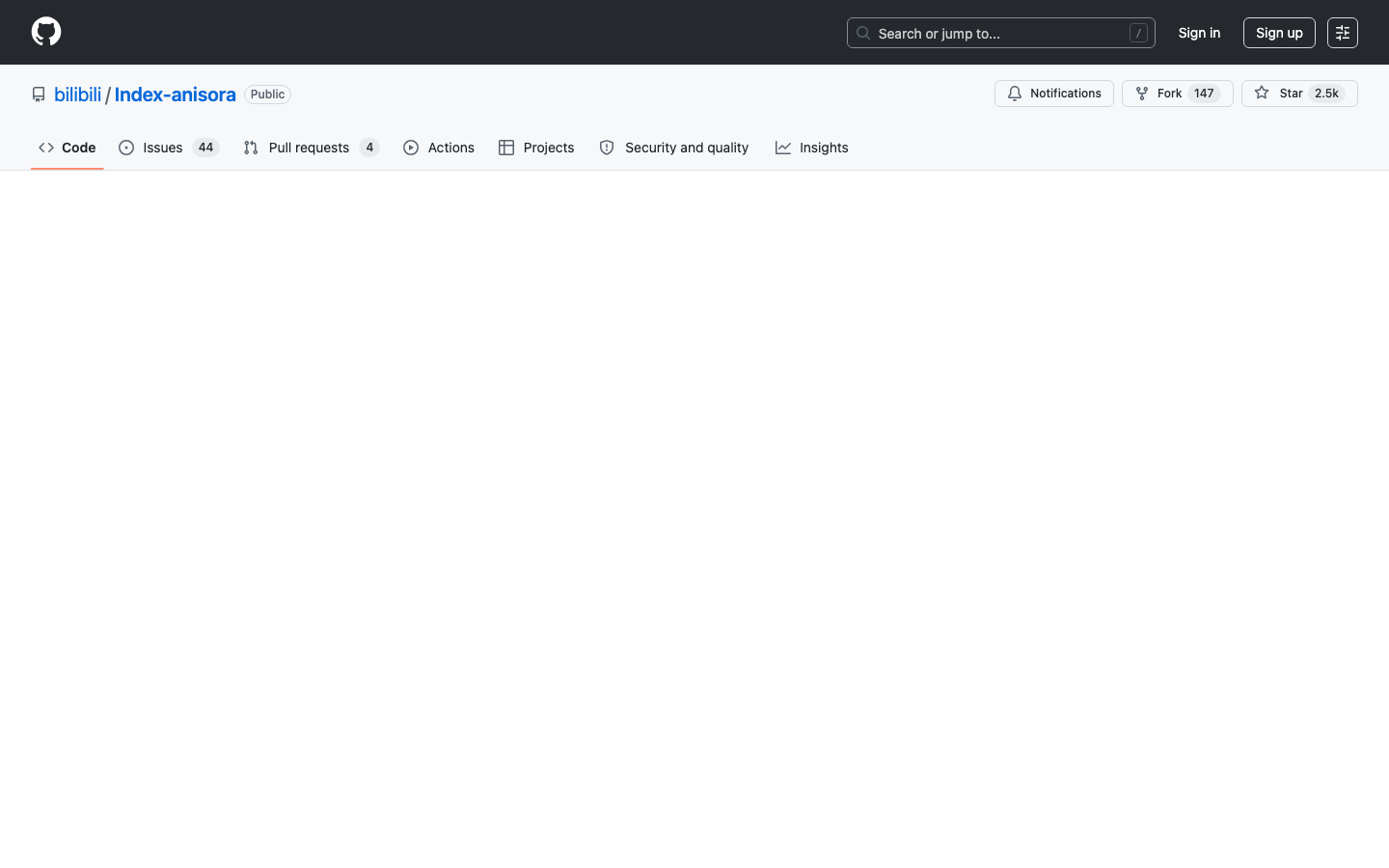Open the global navigation settings icon
Screen dimensions: 1389x868
1343,33
